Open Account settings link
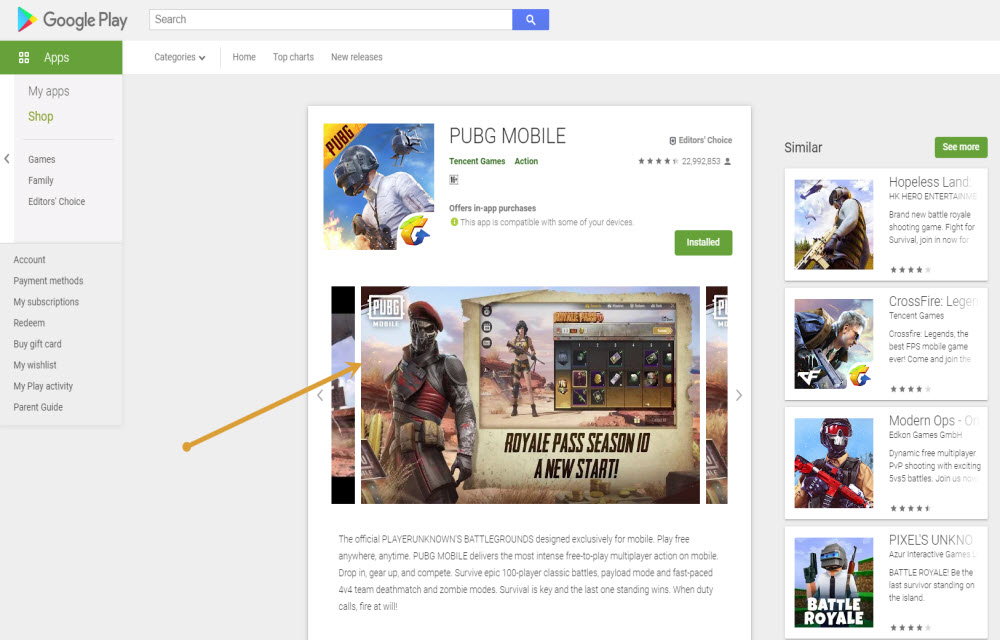The width and height of the screenshot is (1000, 640). pos(29,260)
